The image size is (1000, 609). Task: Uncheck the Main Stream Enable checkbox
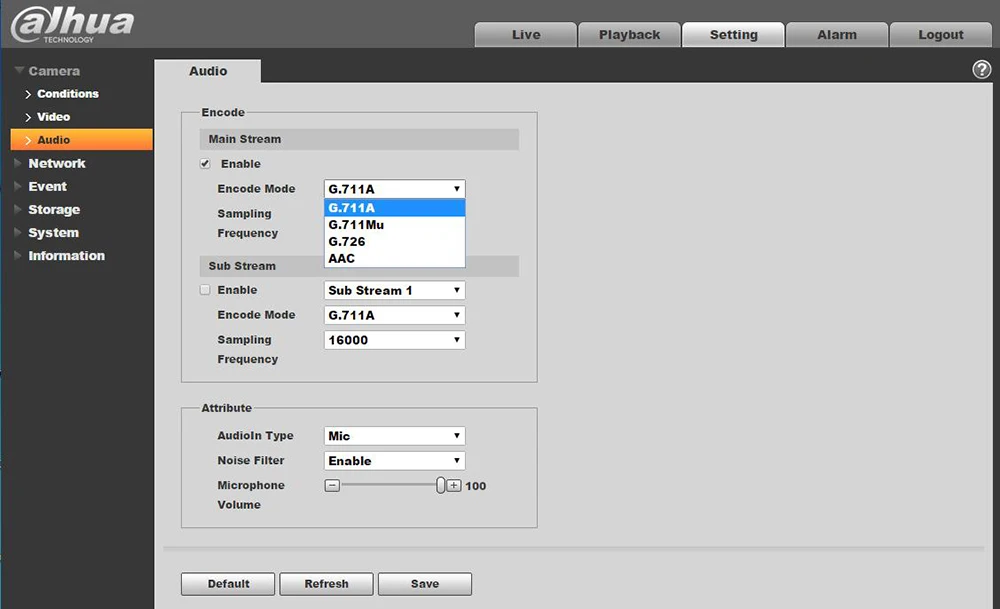[205, 164]
